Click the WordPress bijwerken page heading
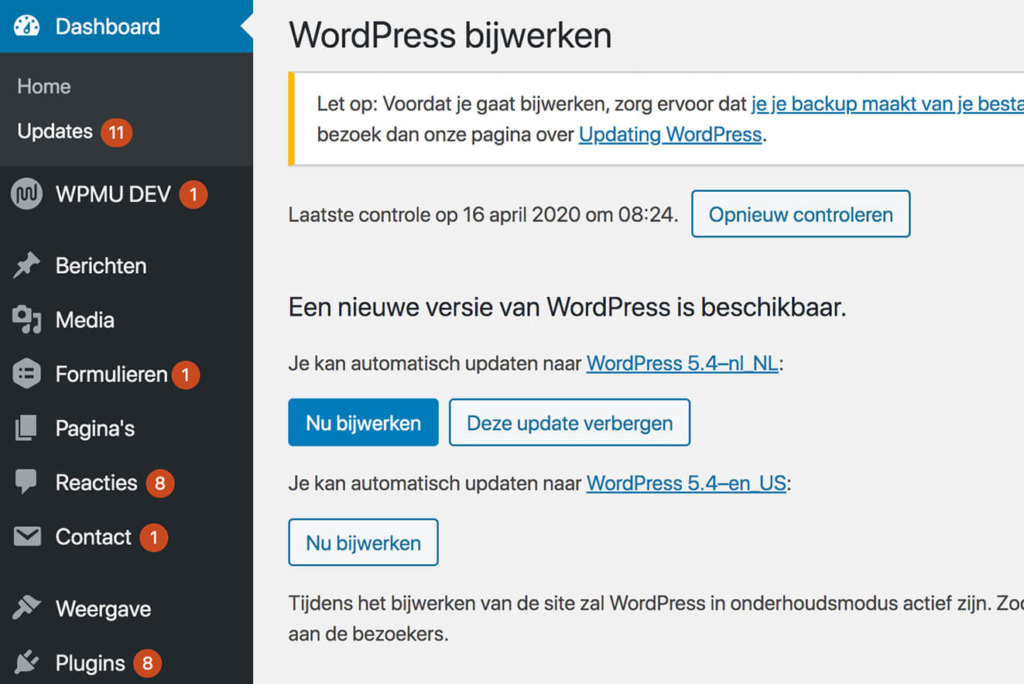This screenshot has width=1024, height=684. point(450,35)
